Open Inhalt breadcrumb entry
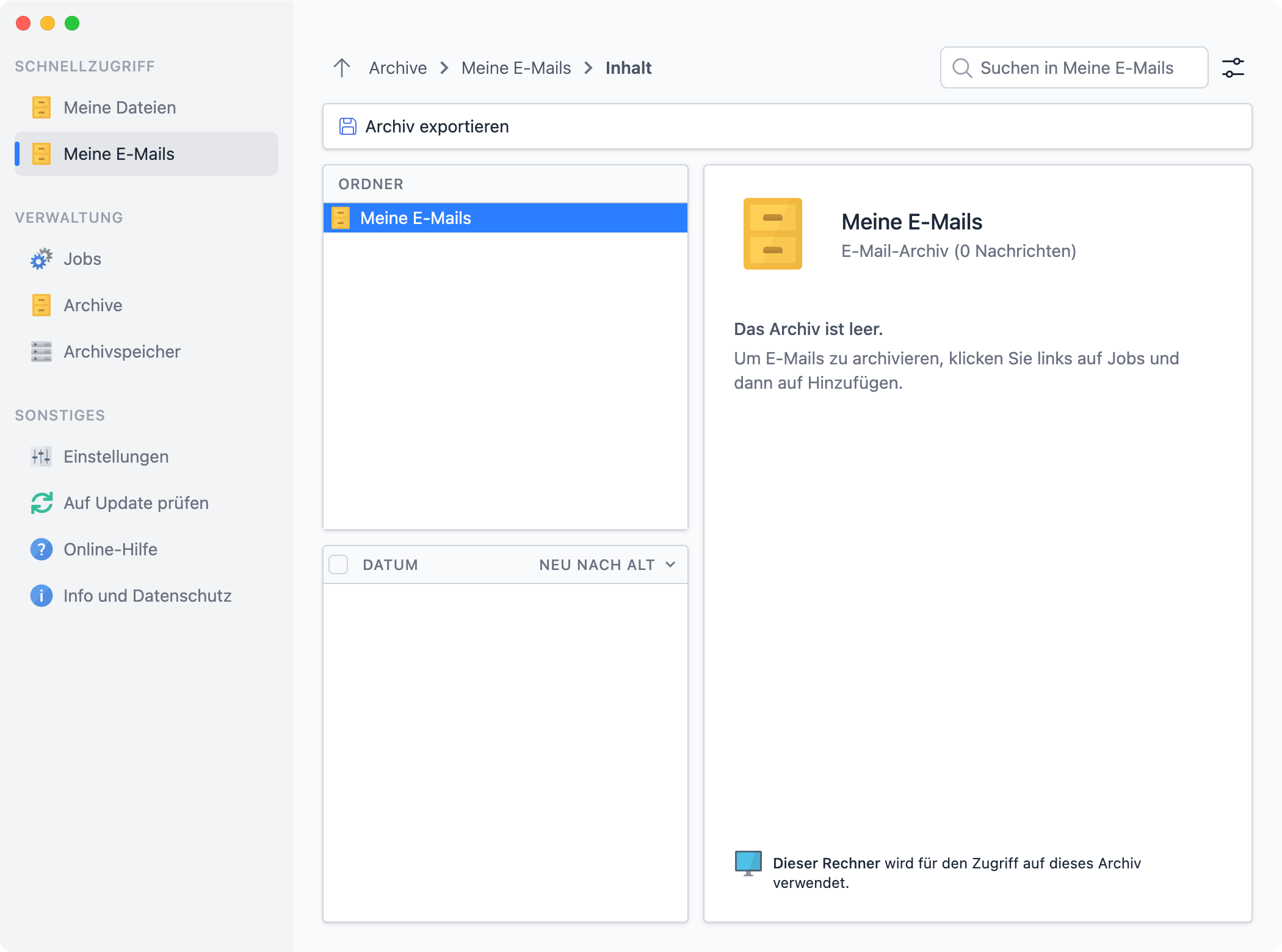This screenshot has height=952, width=1282. 628,68
